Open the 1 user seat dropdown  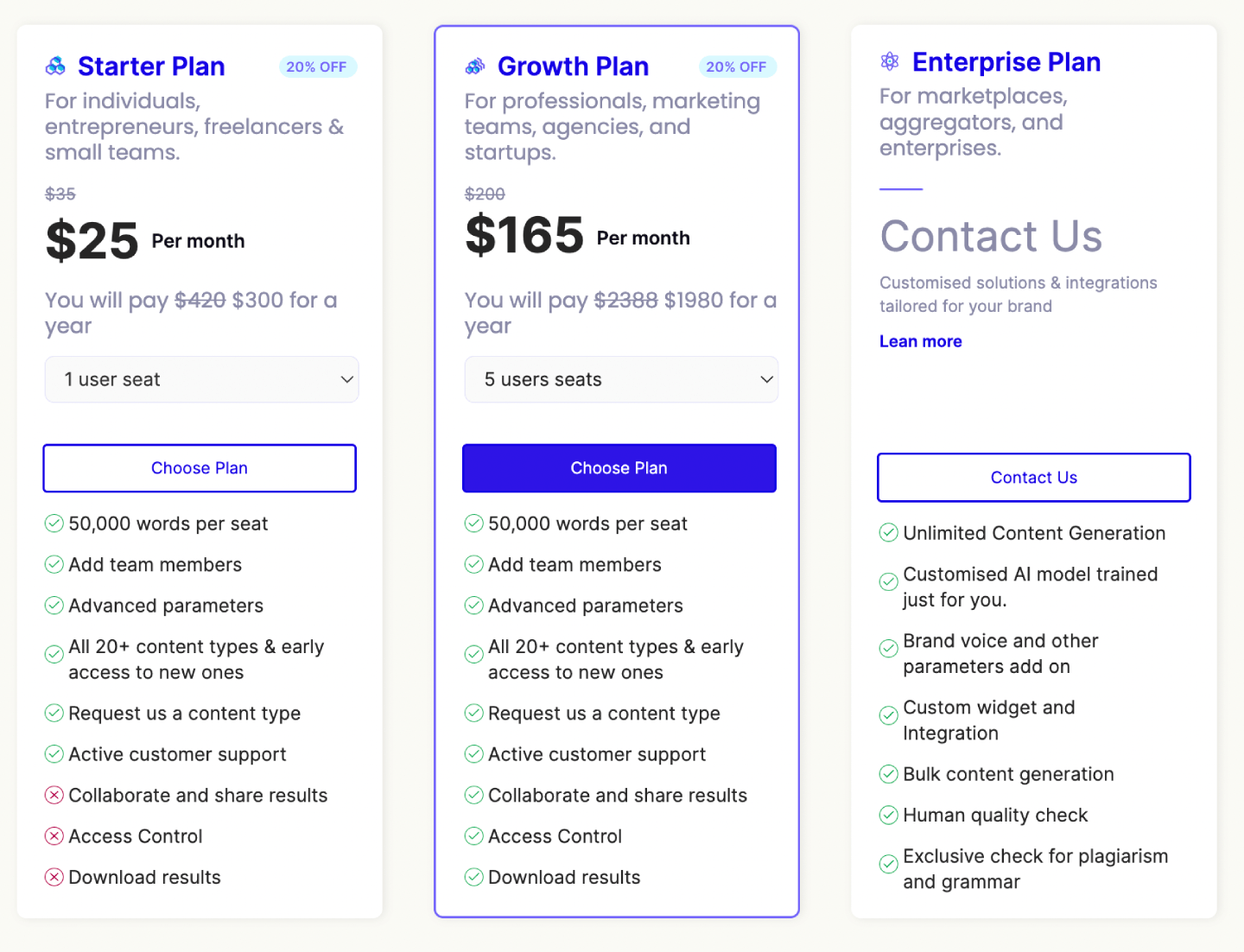[201, 379]
